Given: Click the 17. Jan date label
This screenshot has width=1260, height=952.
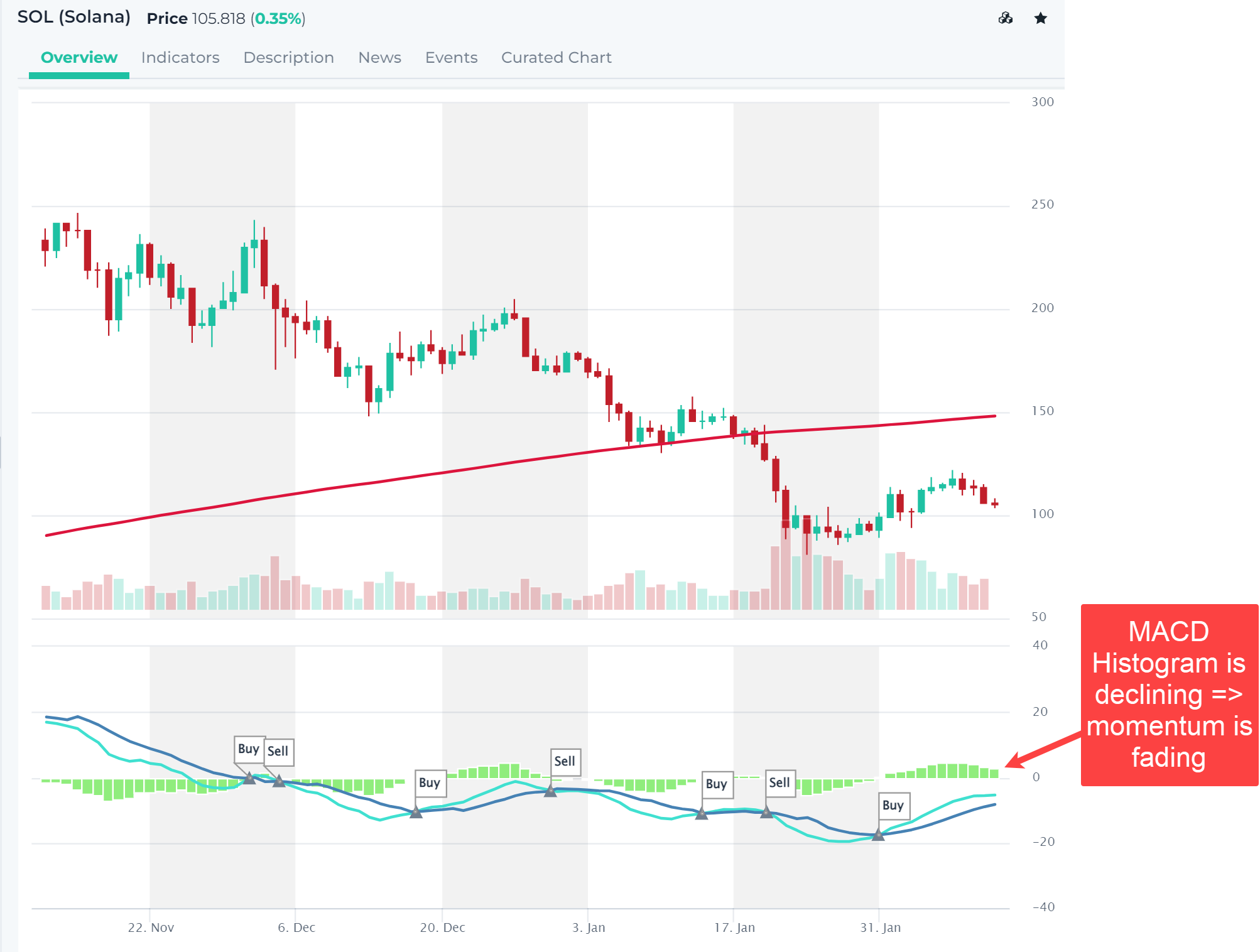Looking at the screenshot, I should (734, 928).
